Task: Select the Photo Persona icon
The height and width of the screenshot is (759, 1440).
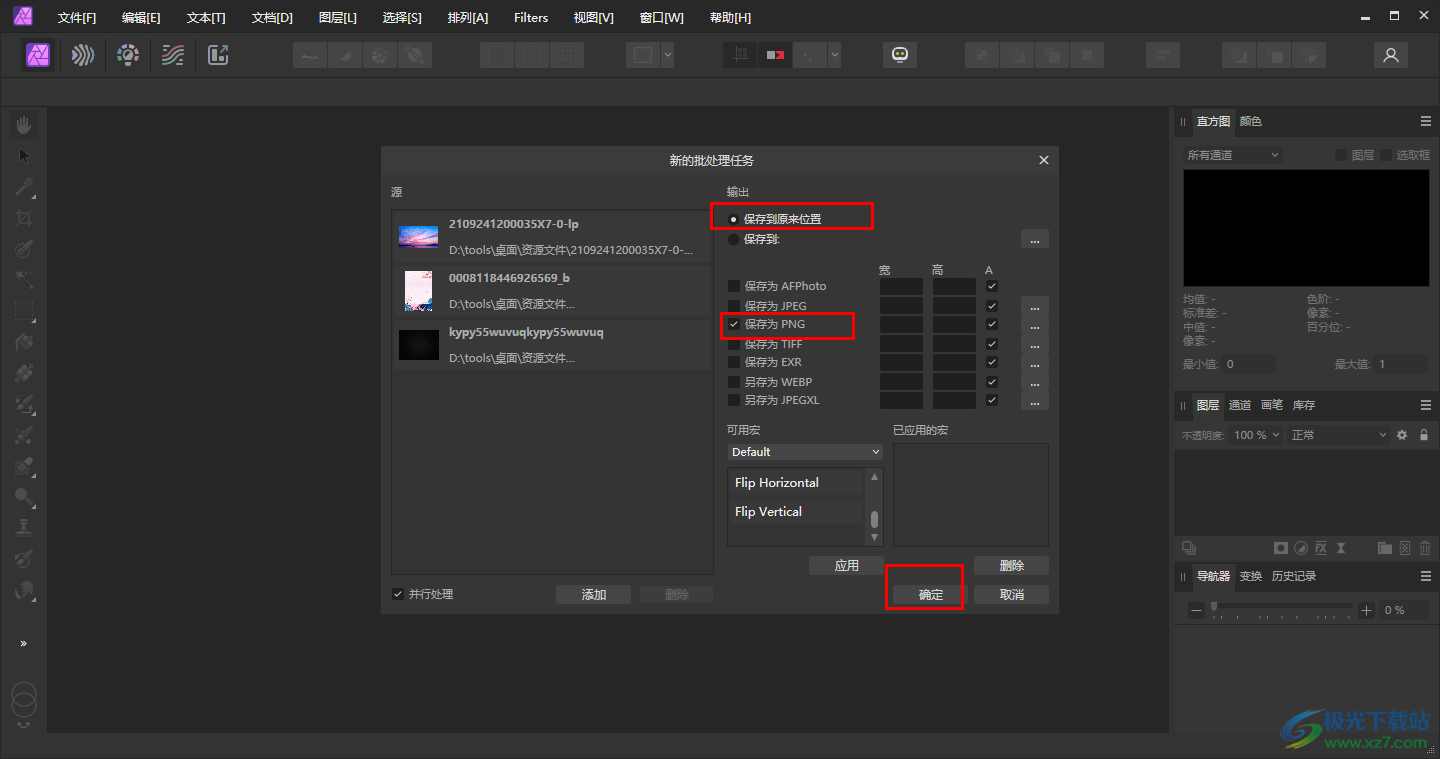Action: click(39, 55)
